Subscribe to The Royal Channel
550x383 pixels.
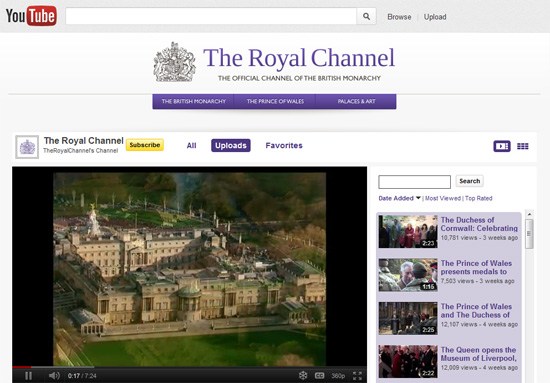coord(145,145)
